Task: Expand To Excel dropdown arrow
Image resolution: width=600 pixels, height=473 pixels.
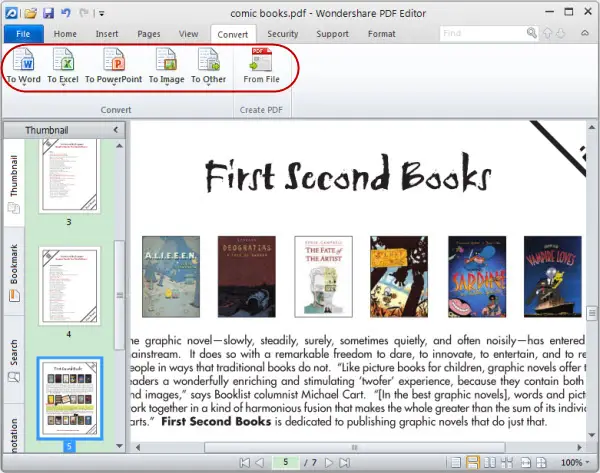Action: coord(63,85)
